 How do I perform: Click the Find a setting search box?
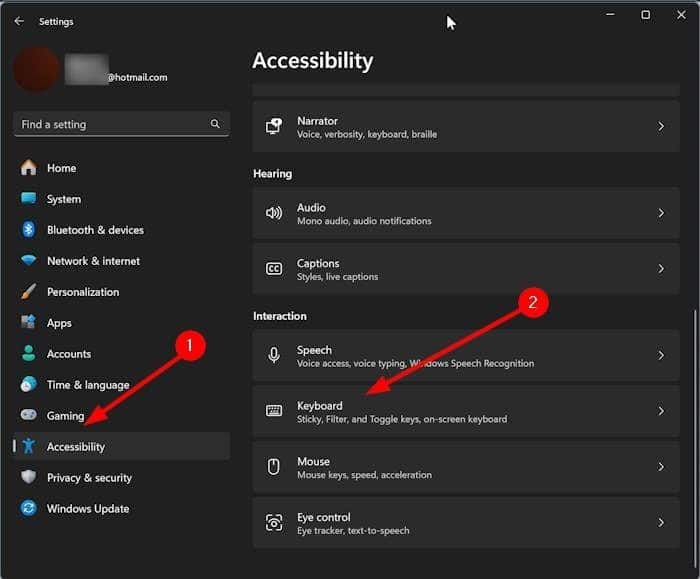pyautogui.click(x=121, y=124)
